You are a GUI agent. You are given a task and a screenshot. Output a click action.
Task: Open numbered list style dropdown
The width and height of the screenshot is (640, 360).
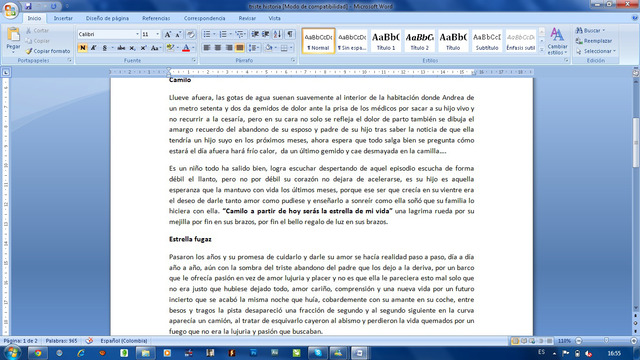(231, 34)
